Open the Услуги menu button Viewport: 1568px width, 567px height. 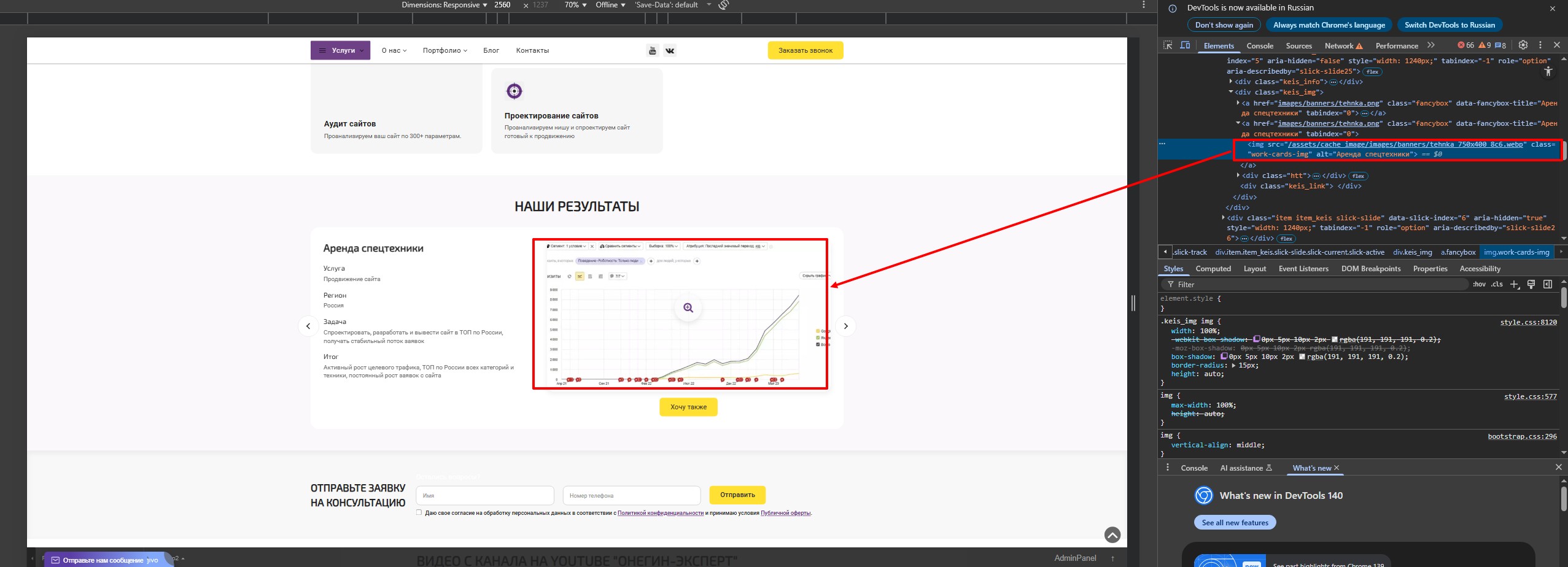coord(340,50)
